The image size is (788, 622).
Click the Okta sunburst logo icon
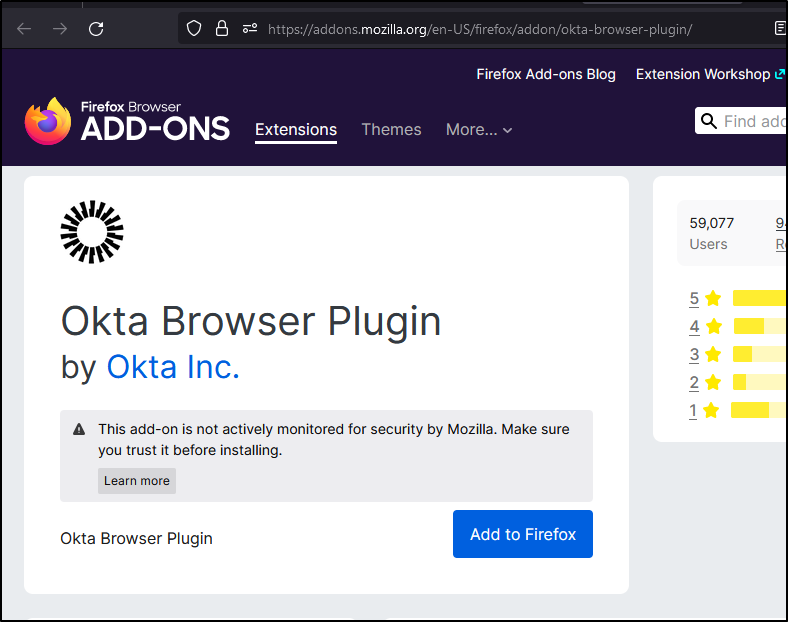92,232
